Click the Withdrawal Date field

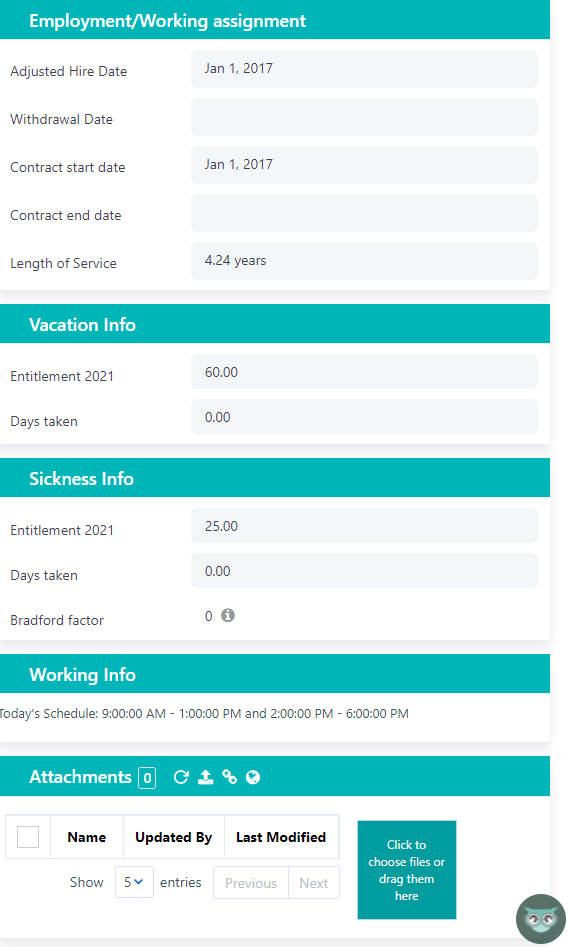[364, 117]
